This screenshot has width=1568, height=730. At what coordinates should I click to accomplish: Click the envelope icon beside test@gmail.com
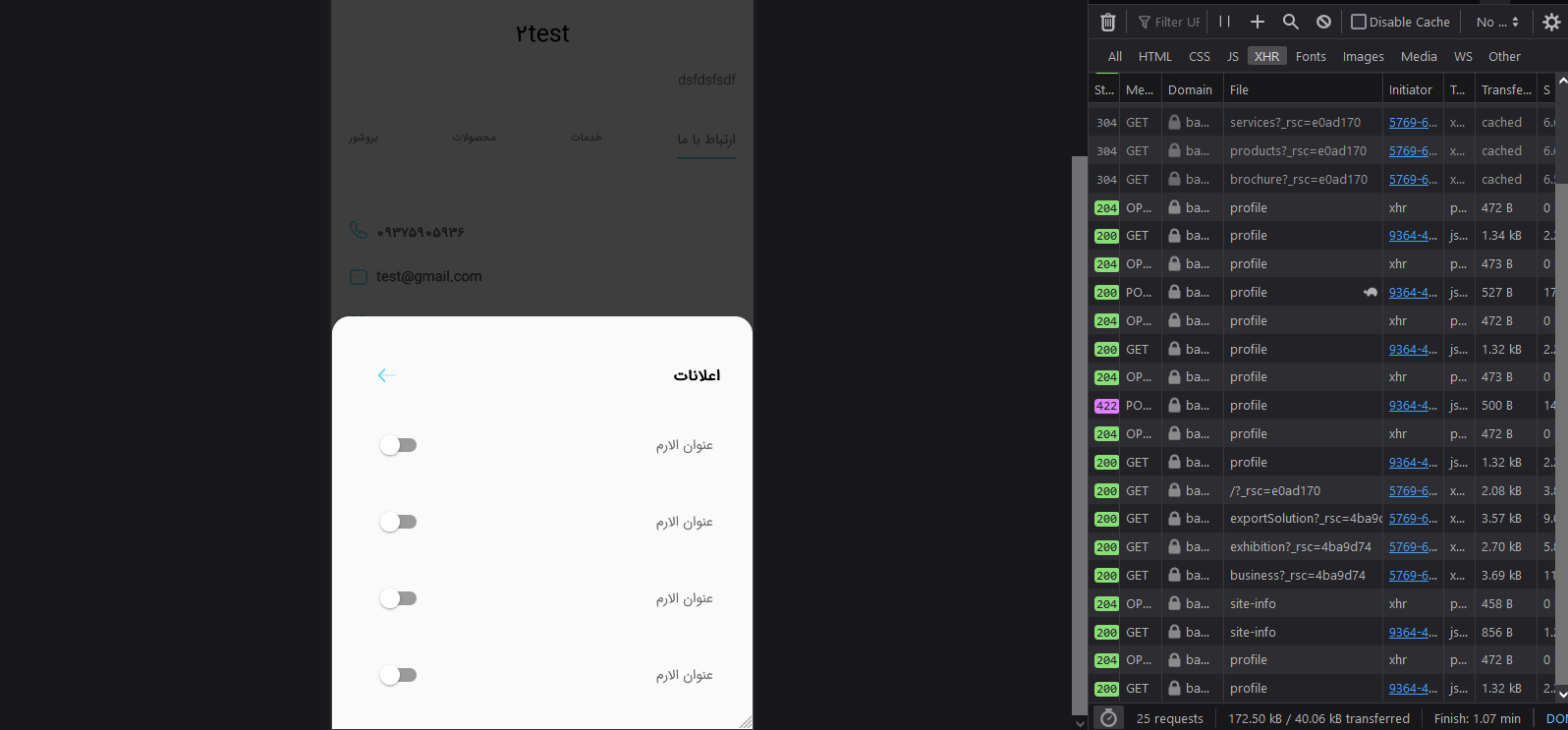[x=359, y=277]
